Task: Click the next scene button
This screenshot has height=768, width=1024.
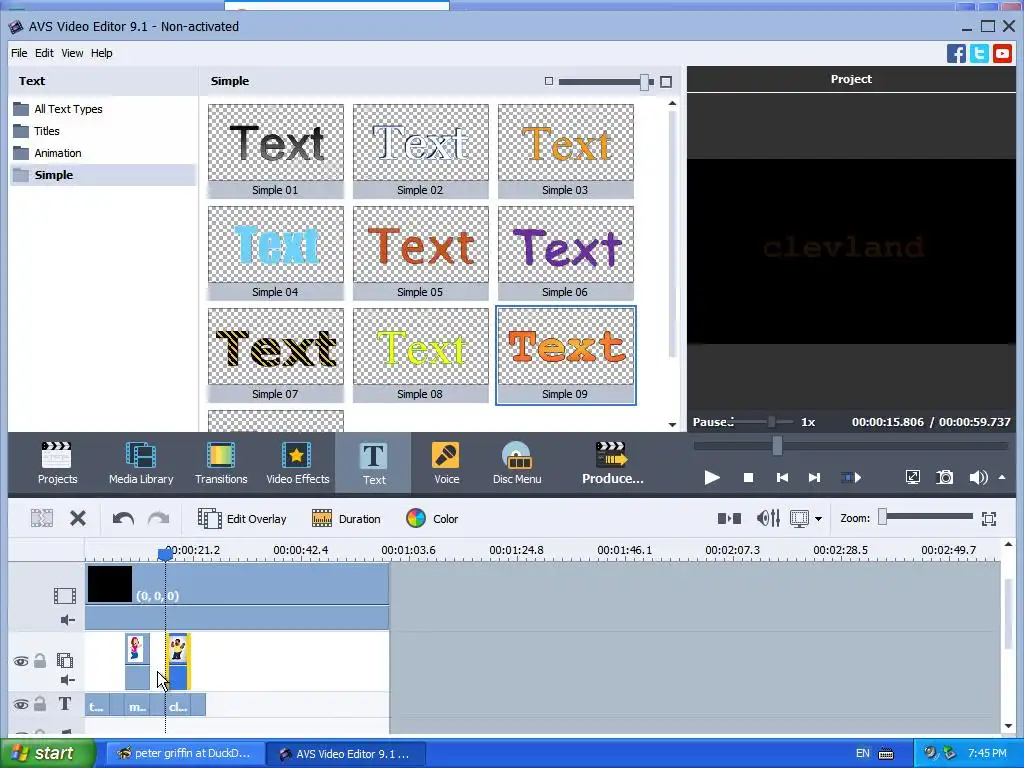Action: pos(850,477)
